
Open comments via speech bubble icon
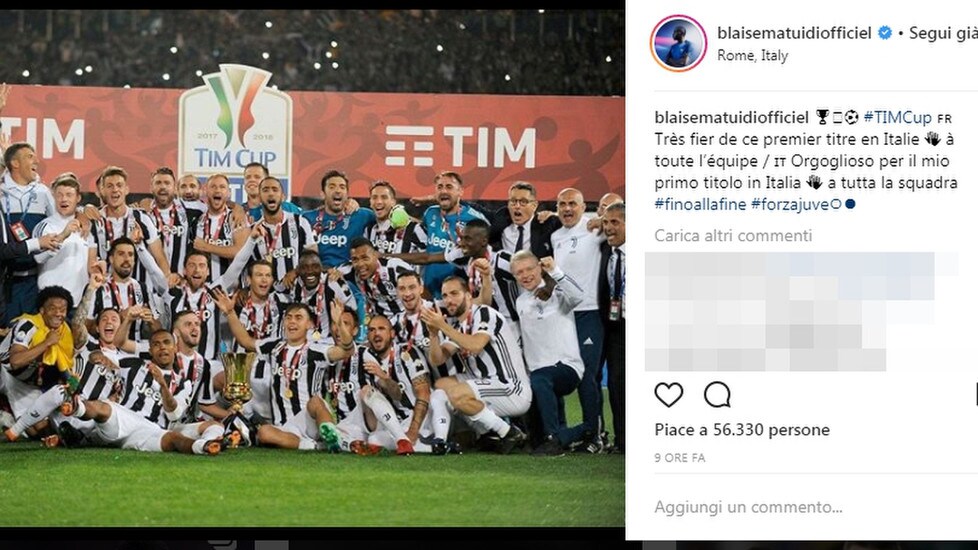click(717, 395)
